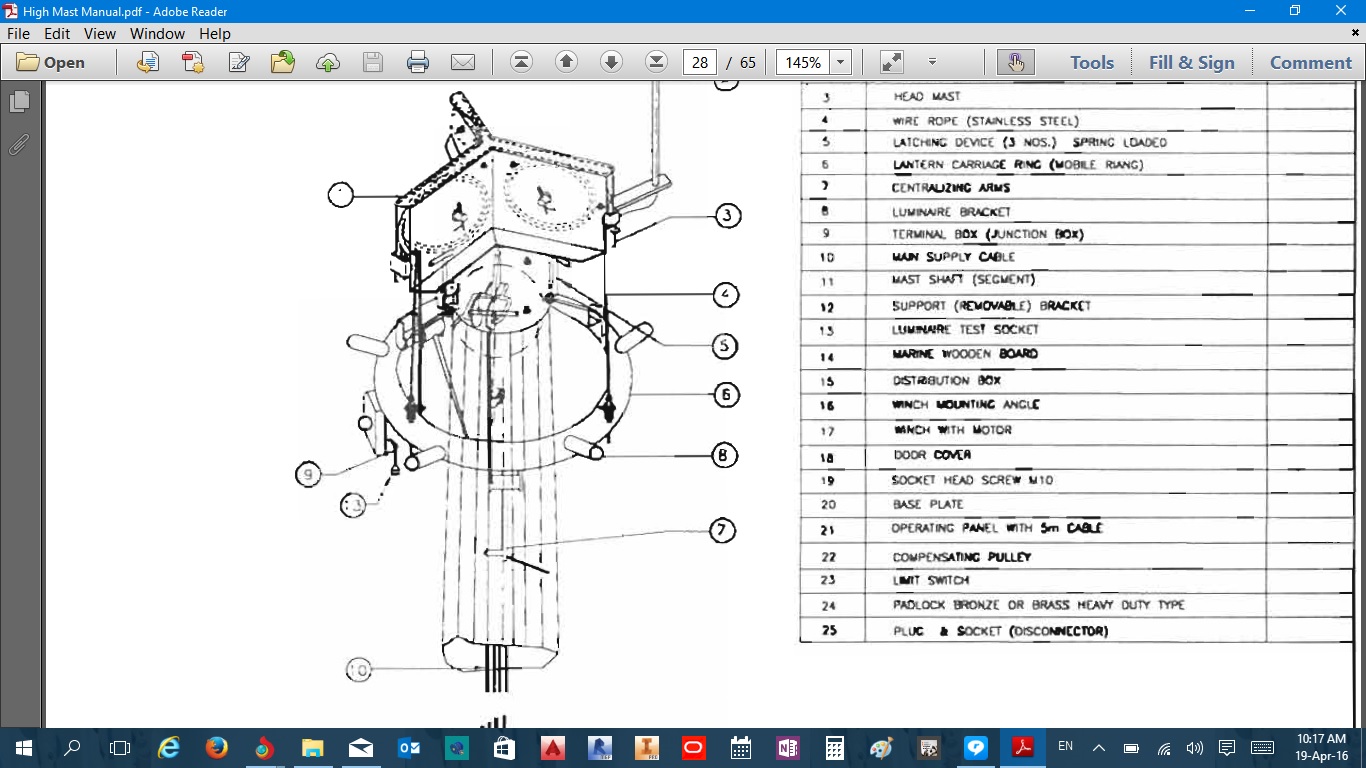Image resolution: width=1366 pixels, height=768 pixels.
Task: Click the email envelope icon
Action: pos(463,62)
